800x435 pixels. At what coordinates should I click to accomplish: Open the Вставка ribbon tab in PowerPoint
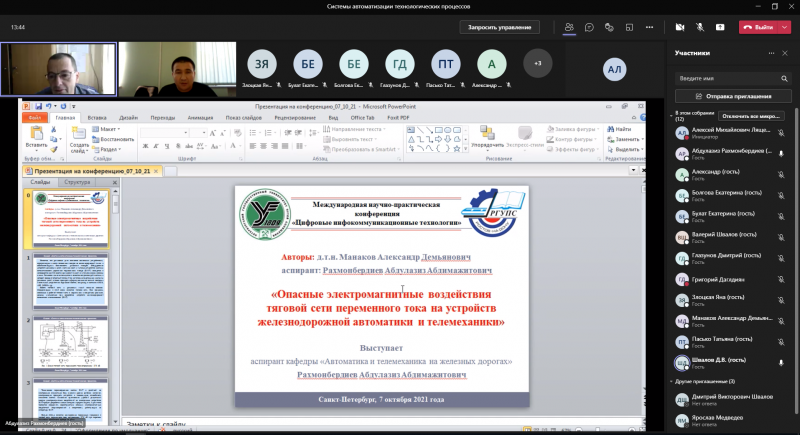click(98, 117)
